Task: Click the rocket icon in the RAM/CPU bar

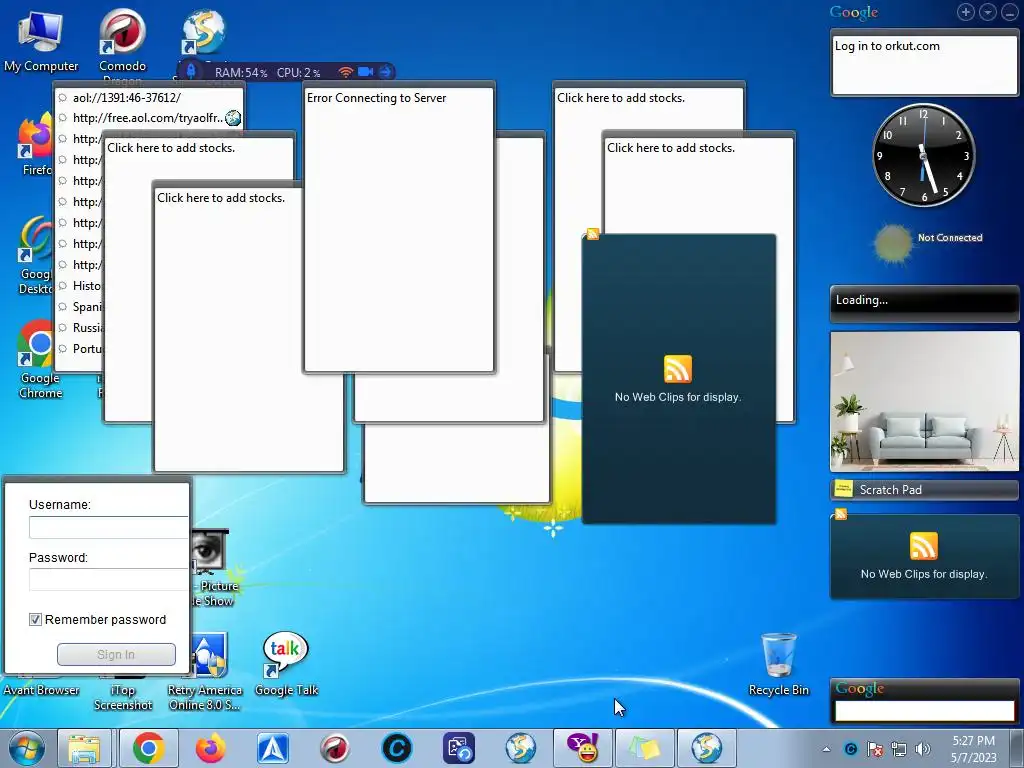Action: pyautogui.click(x=191, y=71)
